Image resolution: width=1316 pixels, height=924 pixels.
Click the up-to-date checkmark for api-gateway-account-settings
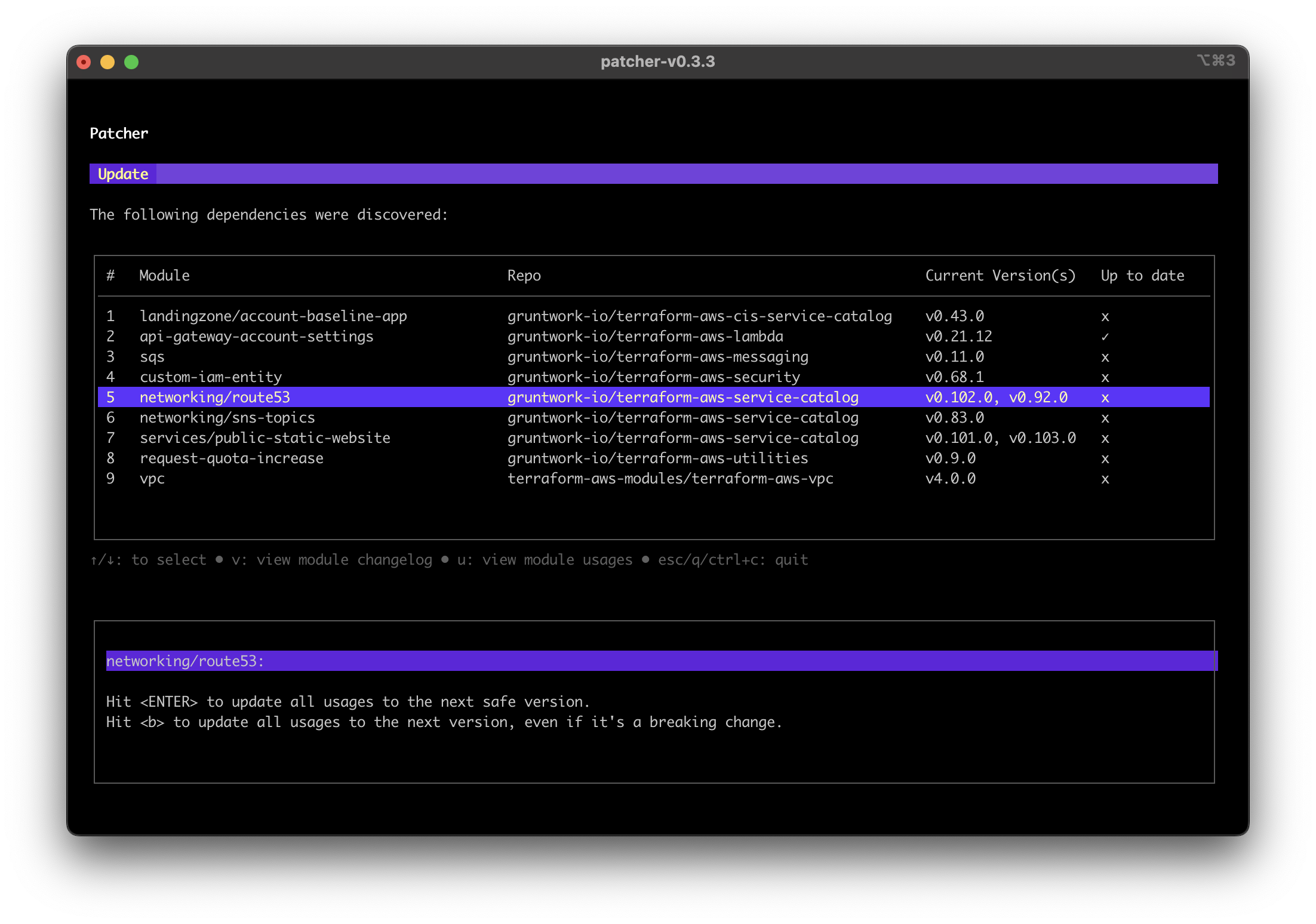pyautogui.click(x=1105, y=336)
